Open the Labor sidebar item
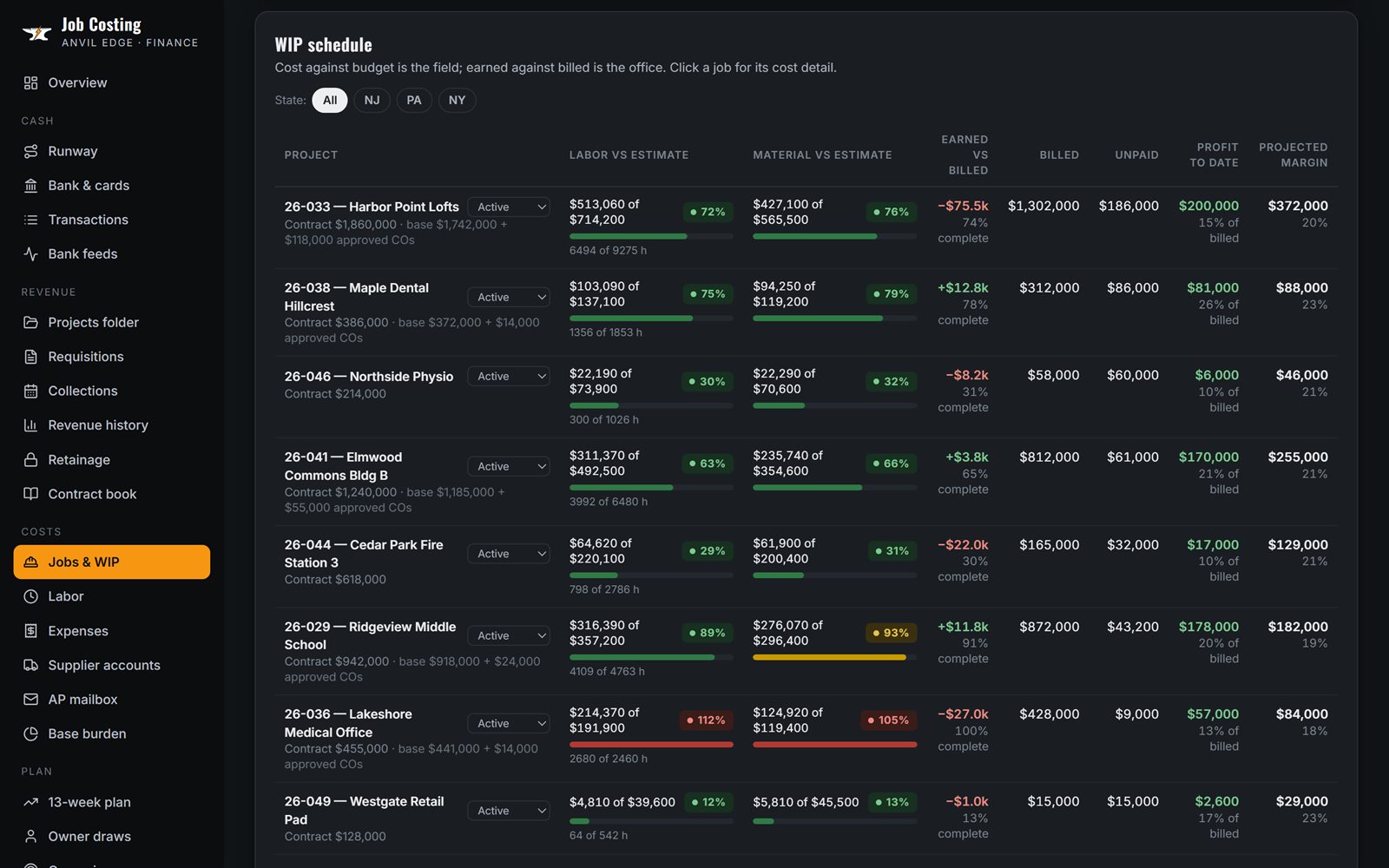The image size is (1389, 868). pyautogui.click(x=112, y=596)
